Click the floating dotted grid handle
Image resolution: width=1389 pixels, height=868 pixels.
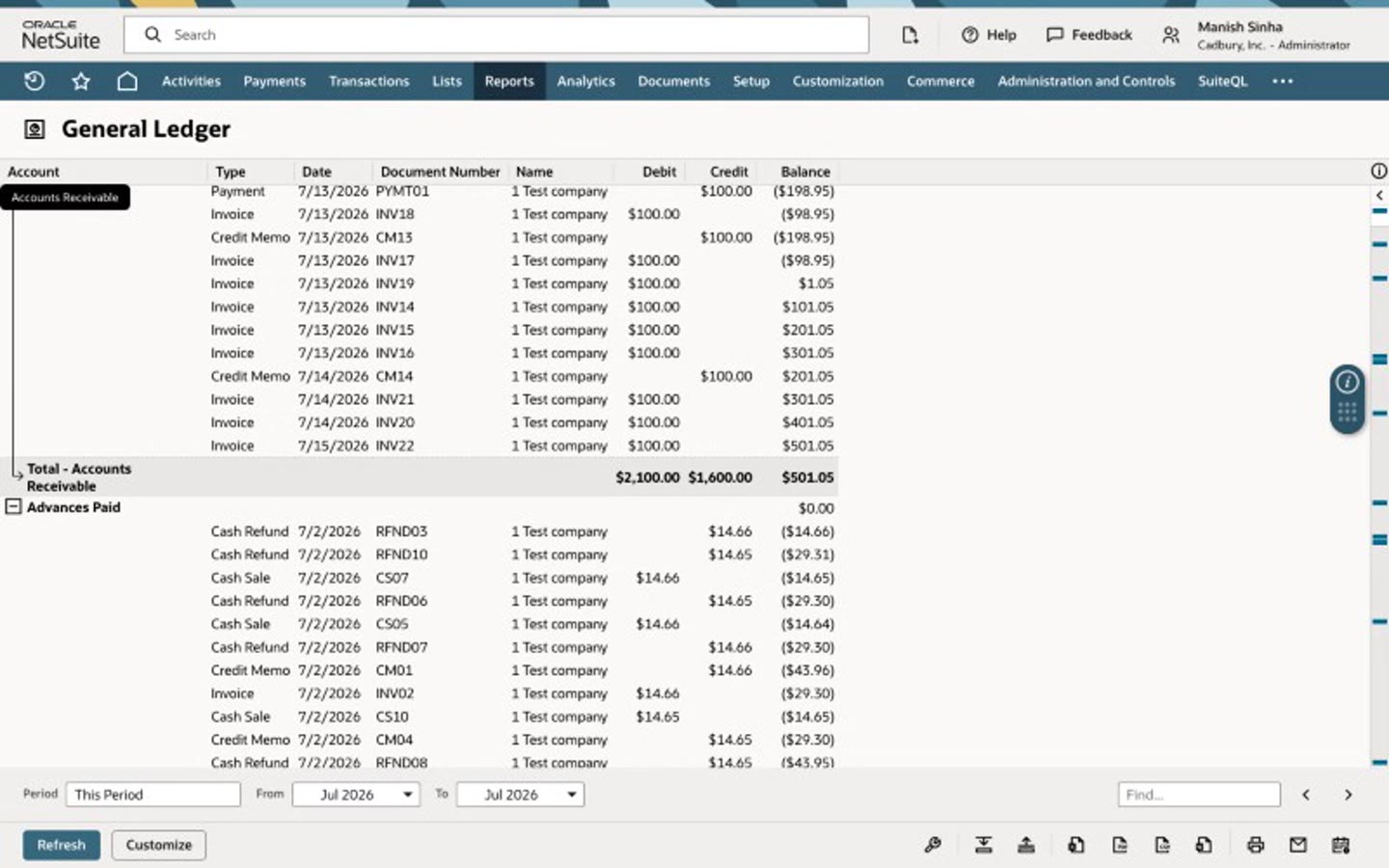pyautogui.click(x=1348, y=414)
